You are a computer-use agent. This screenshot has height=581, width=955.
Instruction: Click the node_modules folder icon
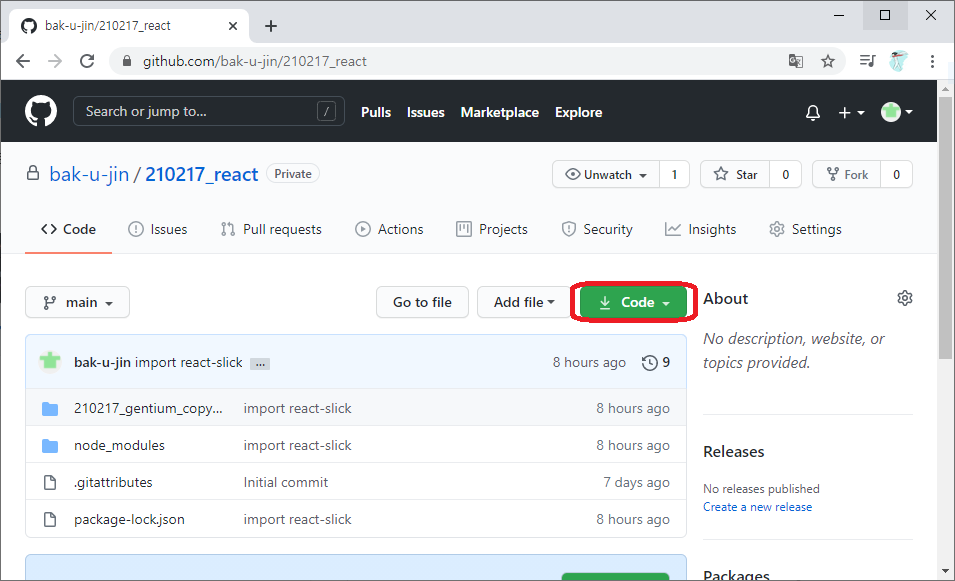pos(50,446)
